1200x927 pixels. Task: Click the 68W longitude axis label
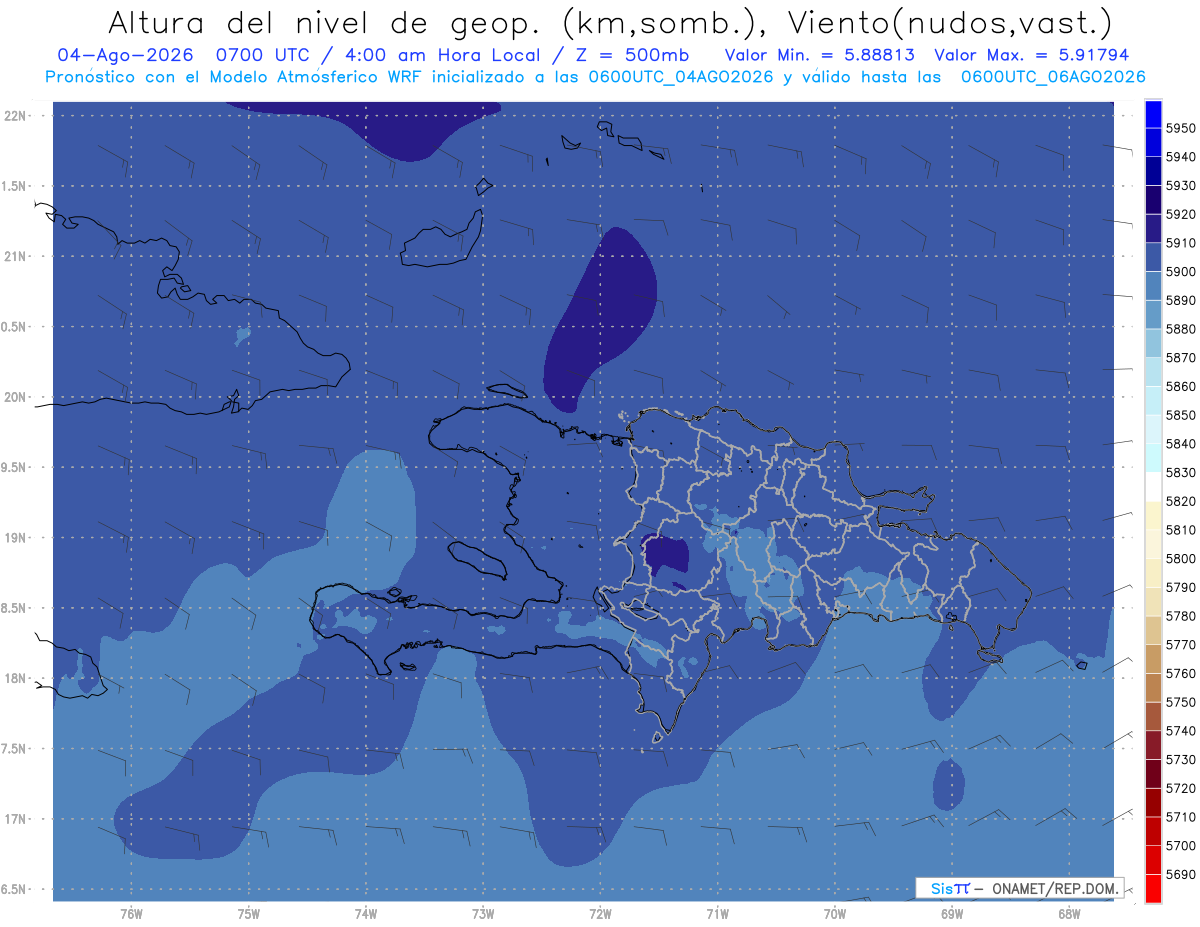tap(1068, 914)
